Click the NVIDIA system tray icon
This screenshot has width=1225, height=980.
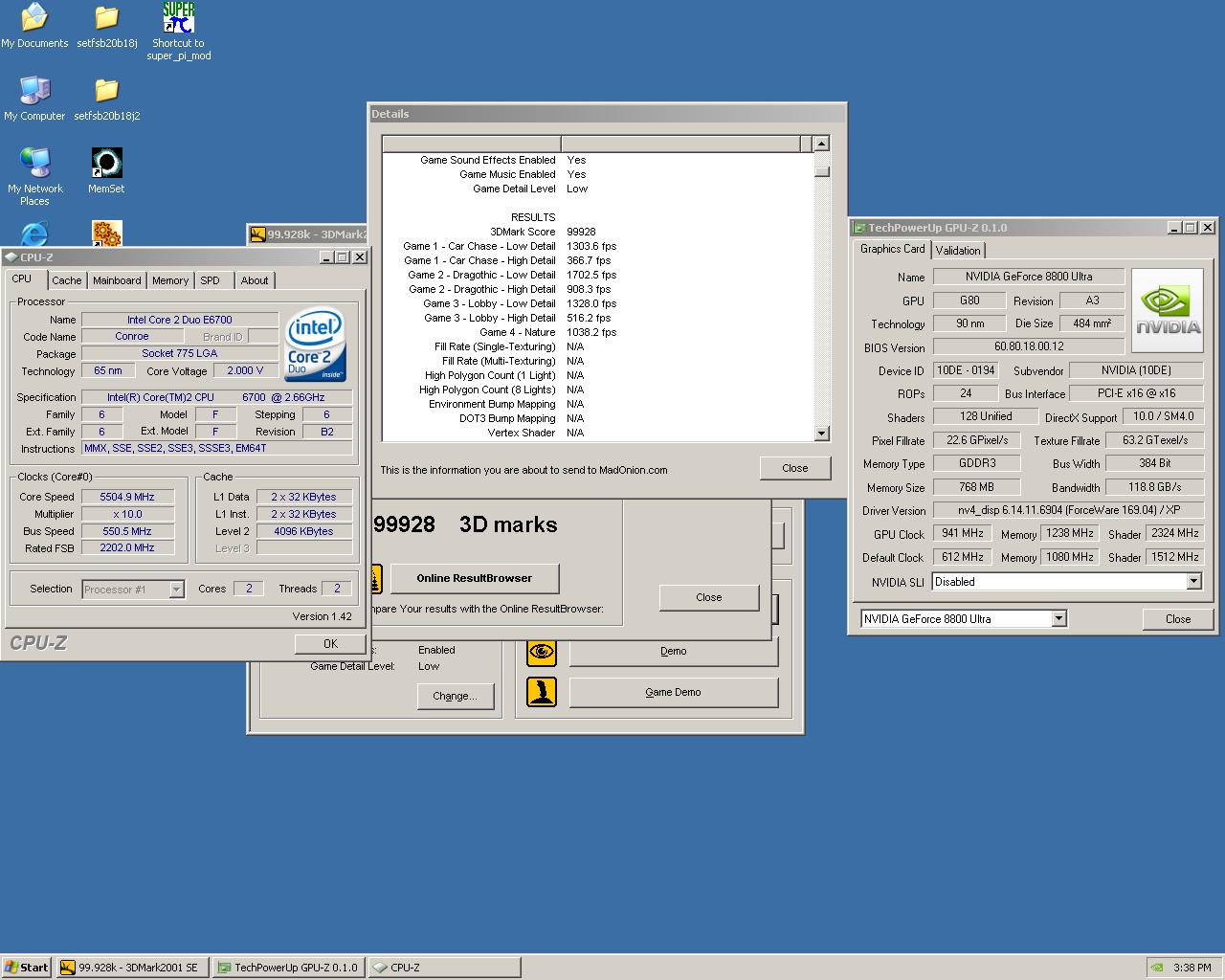[x=1159, y=968]
